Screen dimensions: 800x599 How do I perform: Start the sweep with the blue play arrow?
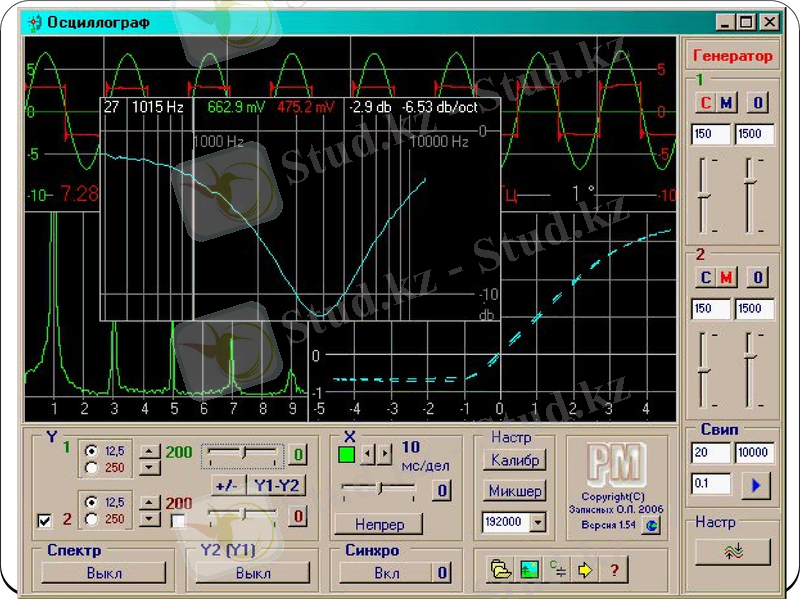(x=755, y=485)
